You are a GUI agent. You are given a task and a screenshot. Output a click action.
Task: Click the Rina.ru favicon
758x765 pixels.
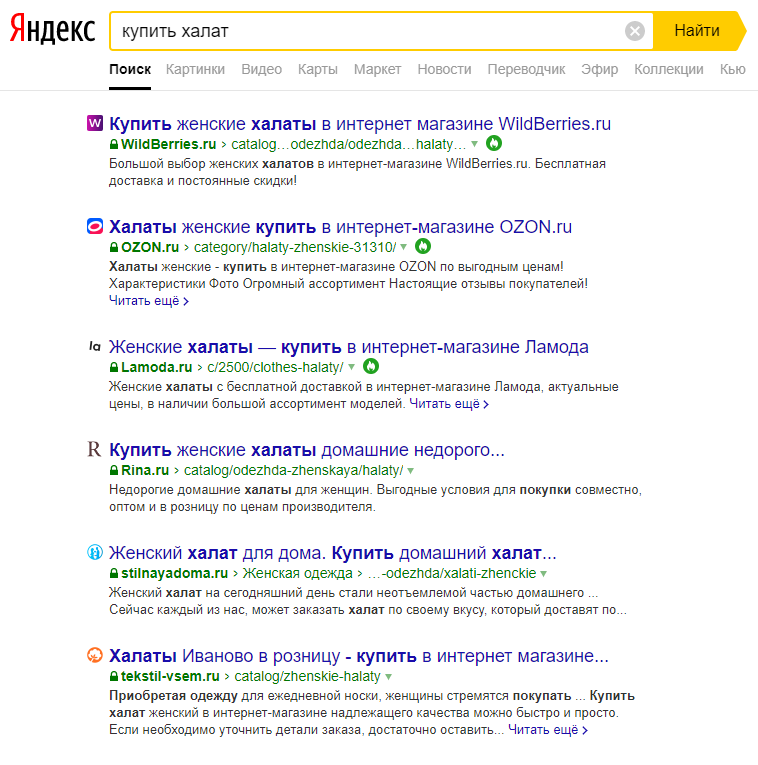[x=94, y=449]
